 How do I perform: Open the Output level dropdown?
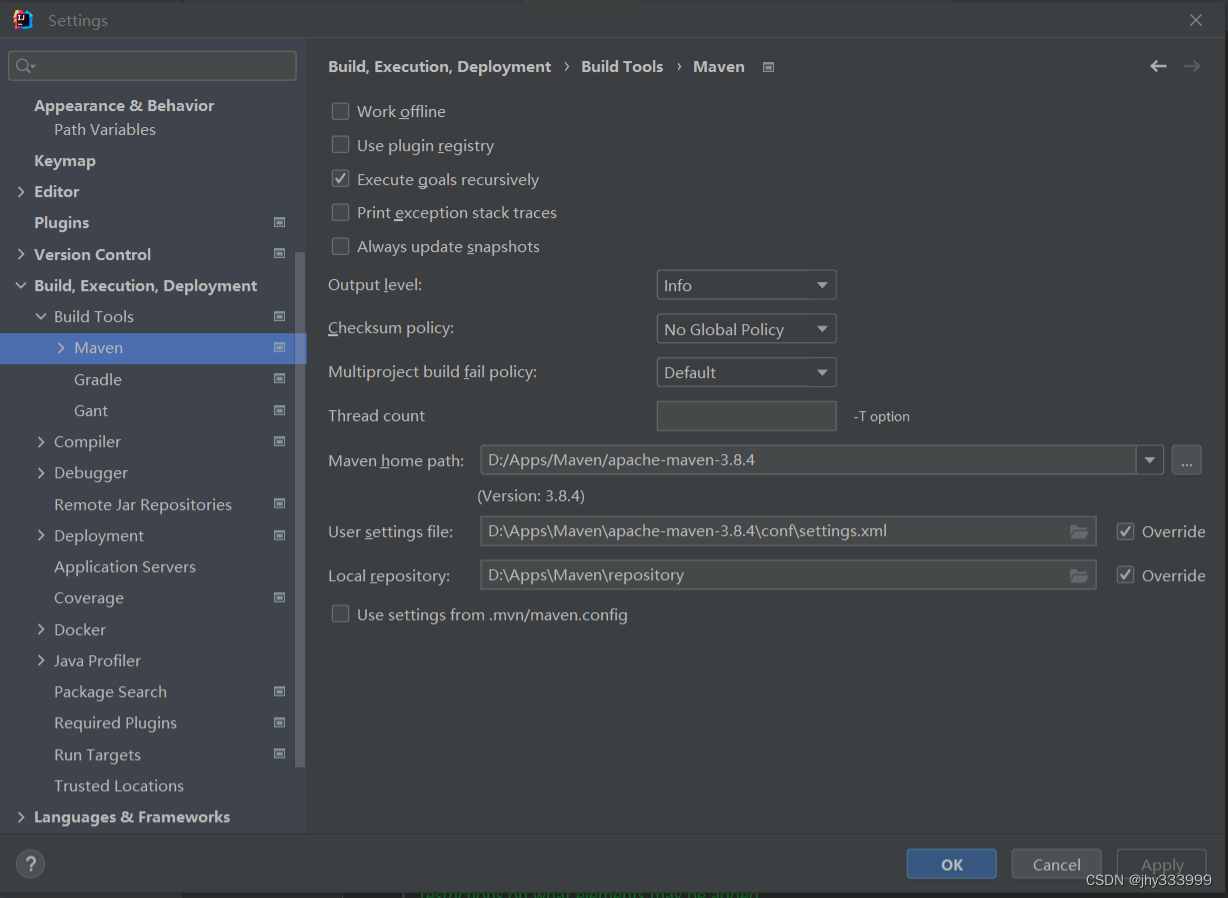pos(746,284)
